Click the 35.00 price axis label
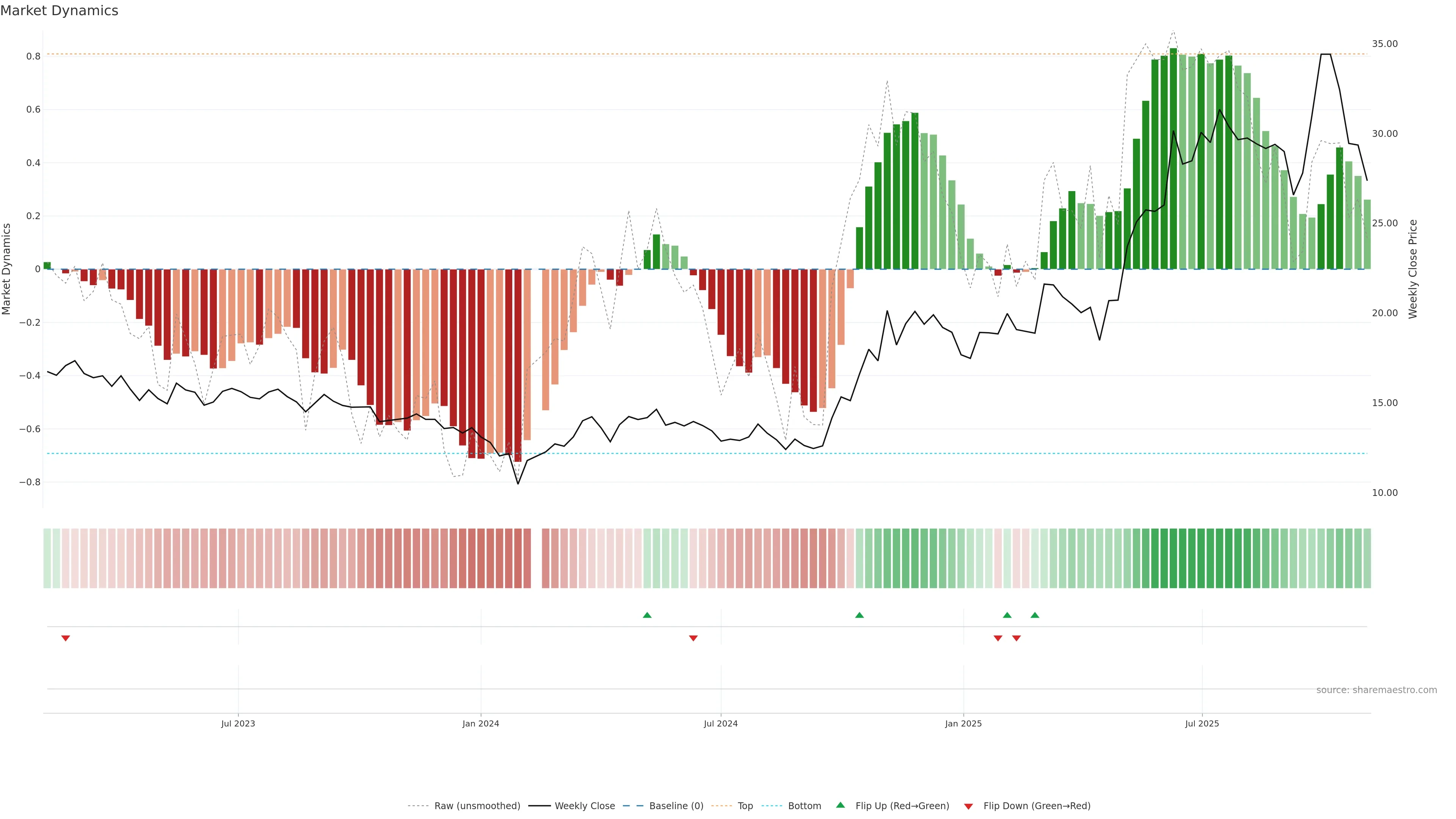The height and width of the screenshot is (819, 1456). tap(1384, 44)
